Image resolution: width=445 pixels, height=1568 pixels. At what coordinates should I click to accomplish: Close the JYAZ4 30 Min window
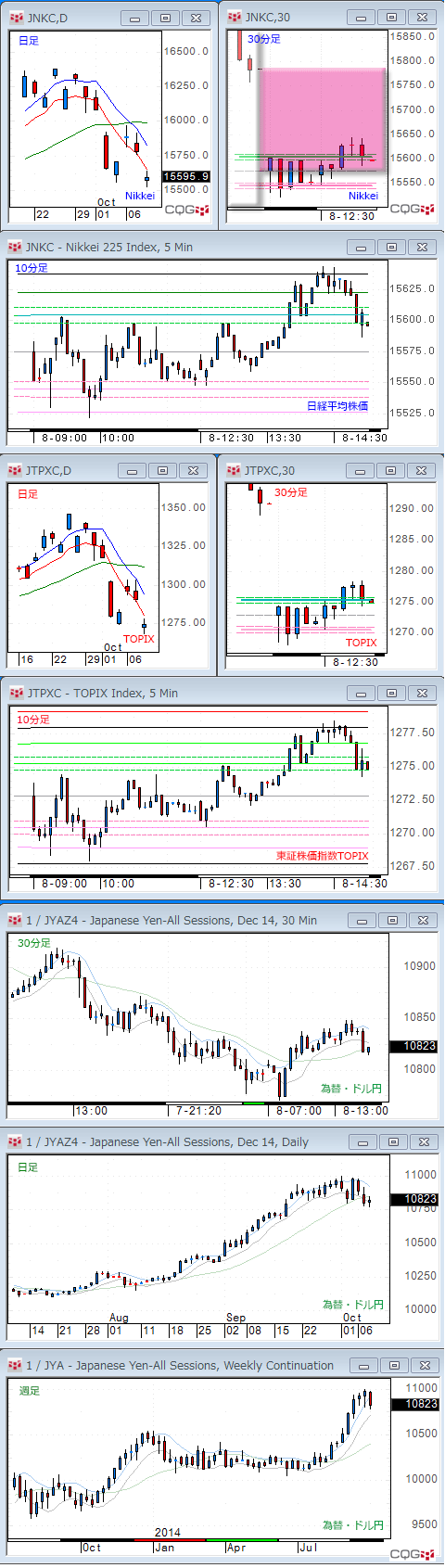coord(423,920)
